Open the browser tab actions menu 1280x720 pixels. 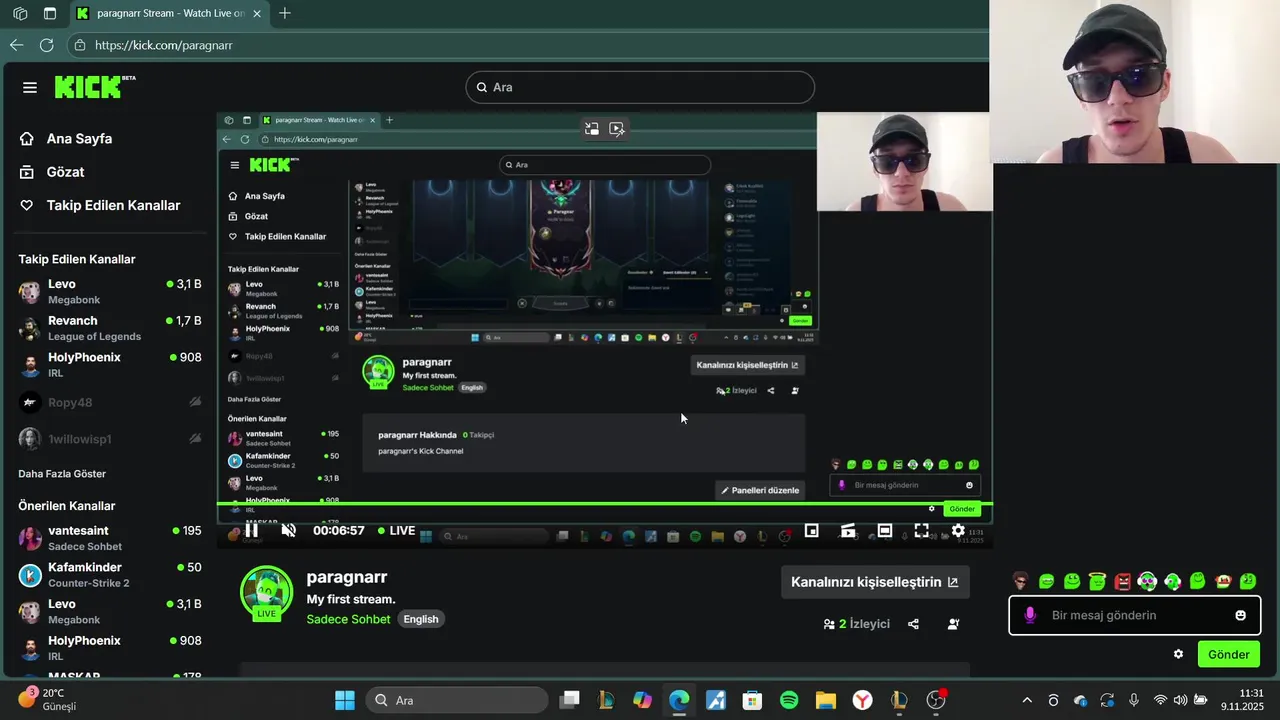[50, 14]
